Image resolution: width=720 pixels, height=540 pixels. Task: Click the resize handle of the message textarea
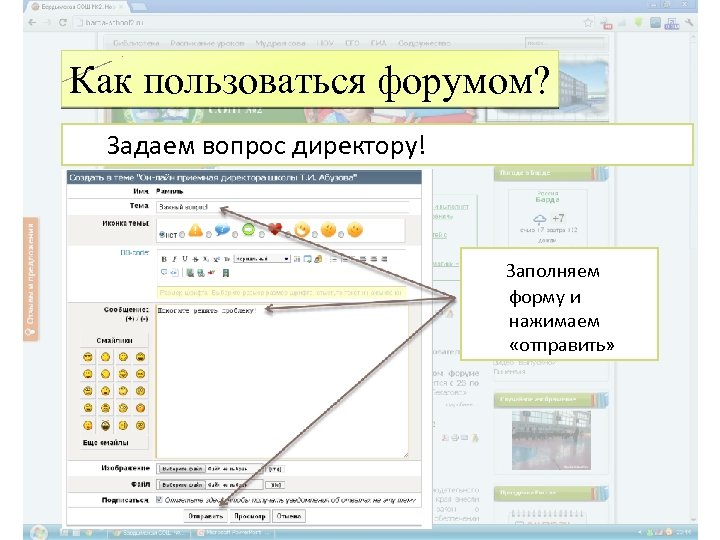click(x=405, y=455)
